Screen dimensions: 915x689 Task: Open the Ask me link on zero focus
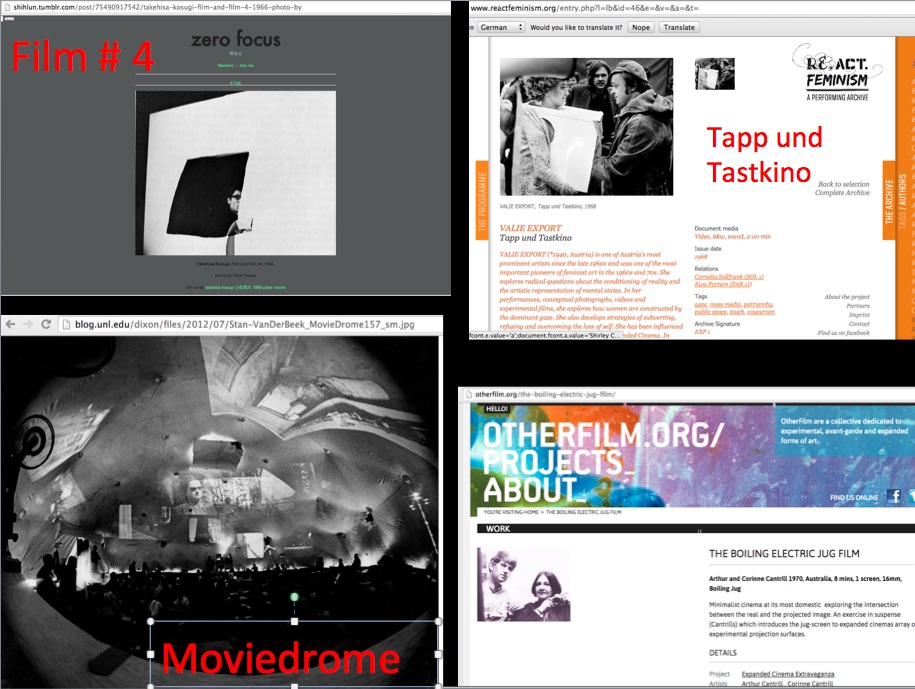point(246,65)
